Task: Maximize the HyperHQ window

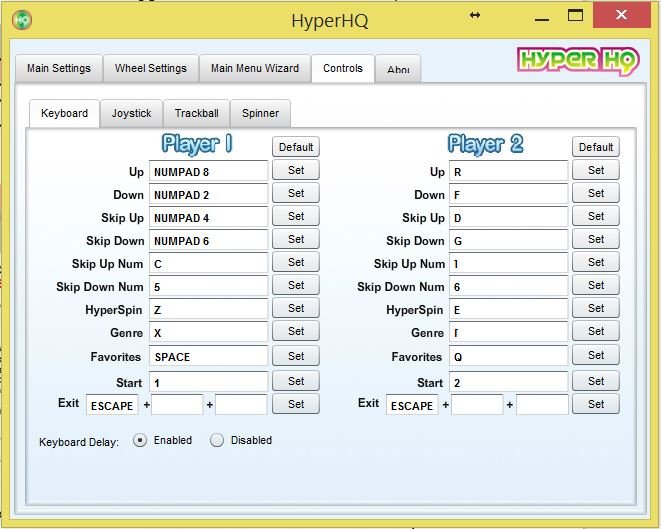Action: click(575, 16)
